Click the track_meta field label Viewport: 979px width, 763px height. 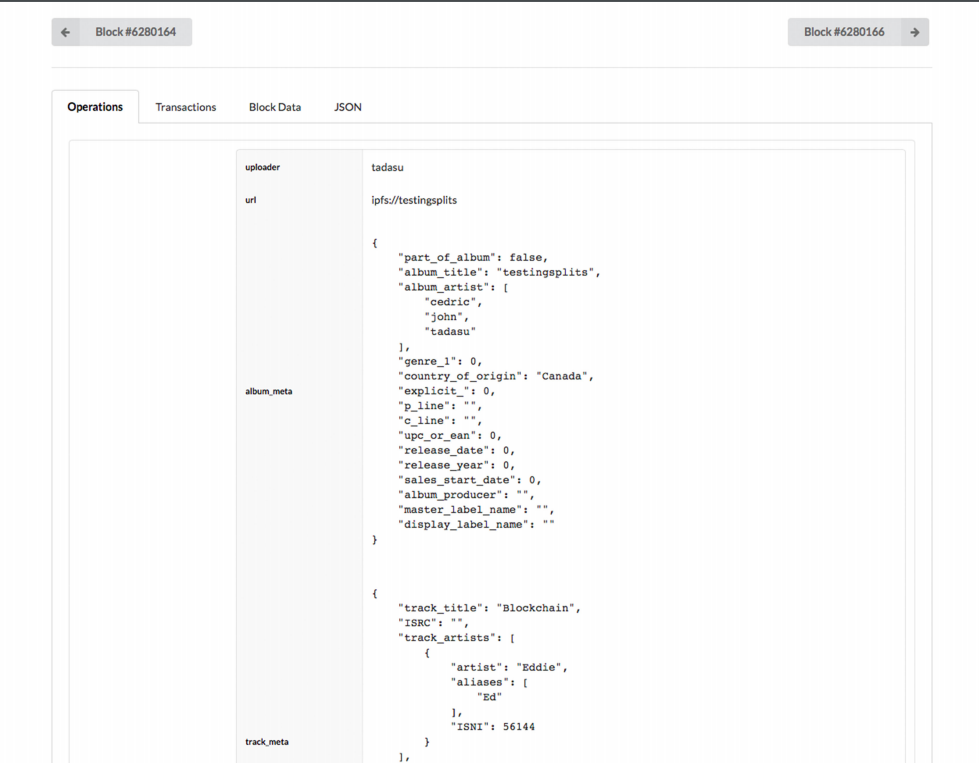(x=267, y=742)
